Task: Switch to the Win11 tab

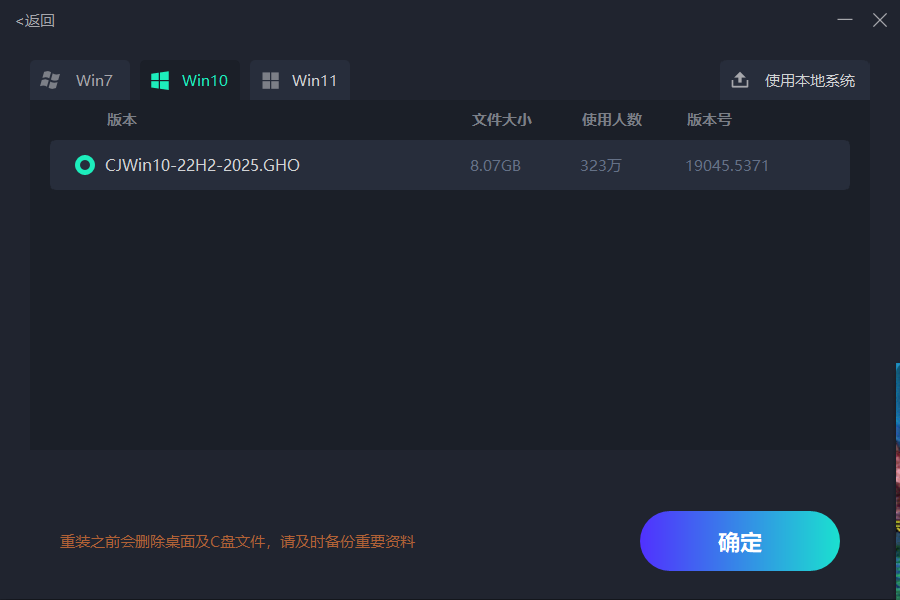Action: coord(300,80)
